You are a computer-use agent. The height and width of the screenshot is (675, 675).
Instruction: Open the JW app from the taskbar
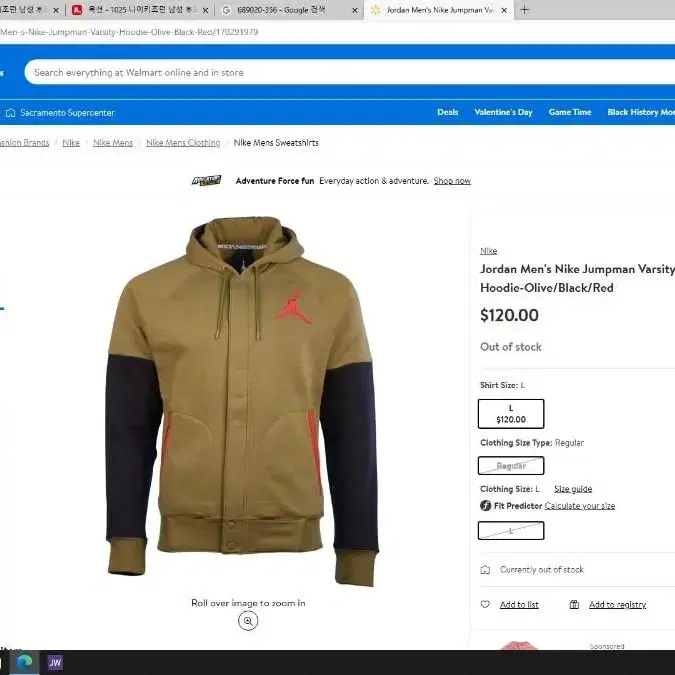click(55, 662)
